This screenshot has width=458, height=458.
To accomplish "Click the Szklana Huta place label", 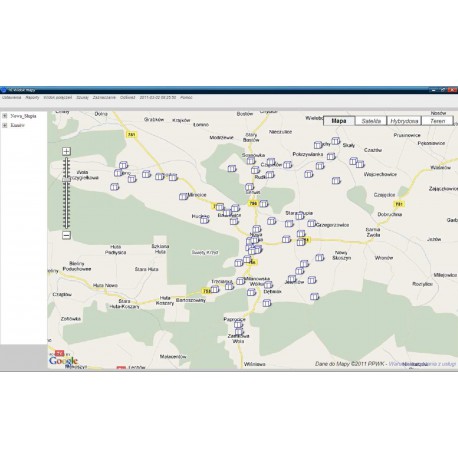I will tap(160, 249).
